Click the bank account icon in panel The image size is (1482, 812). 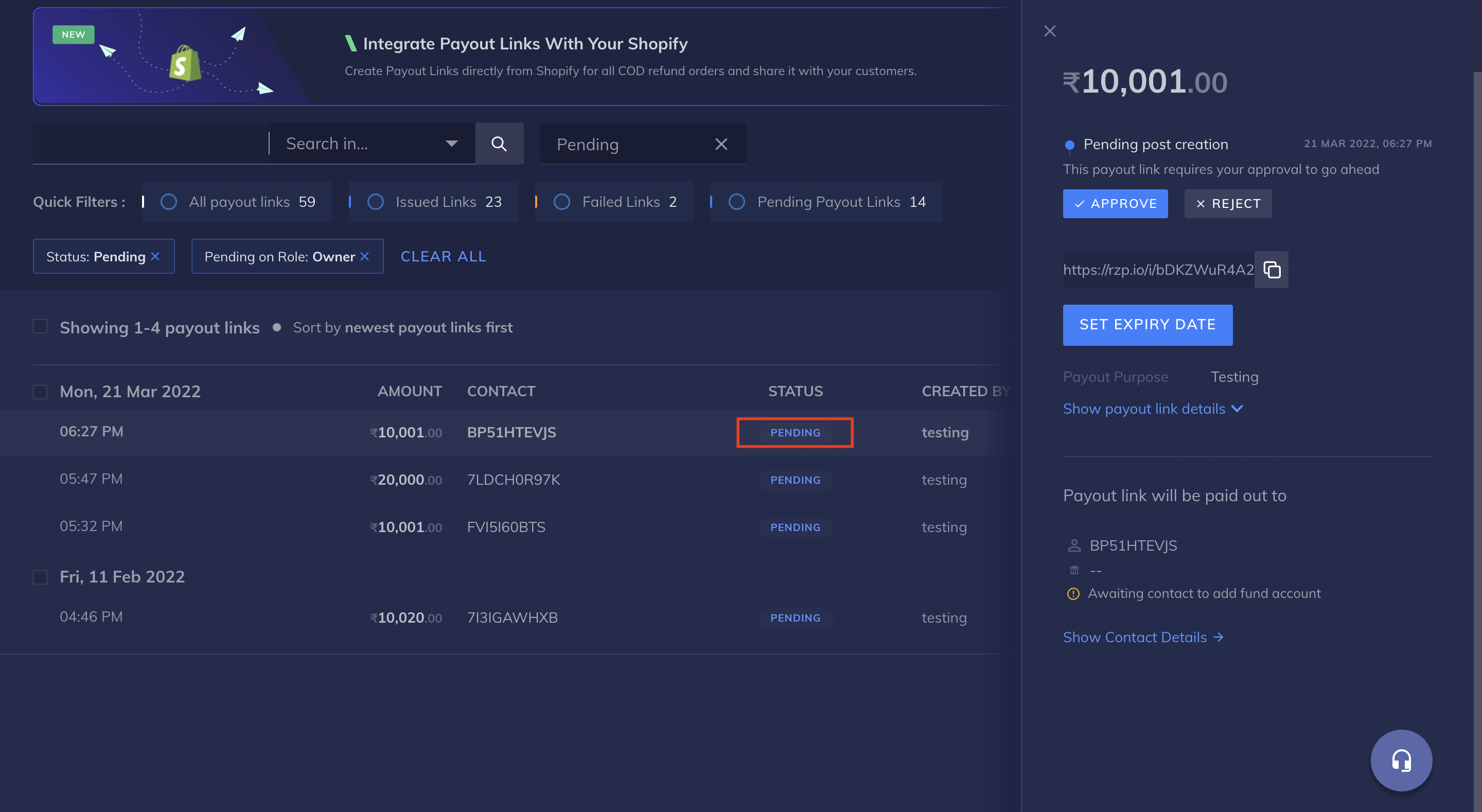(1073, 570)
